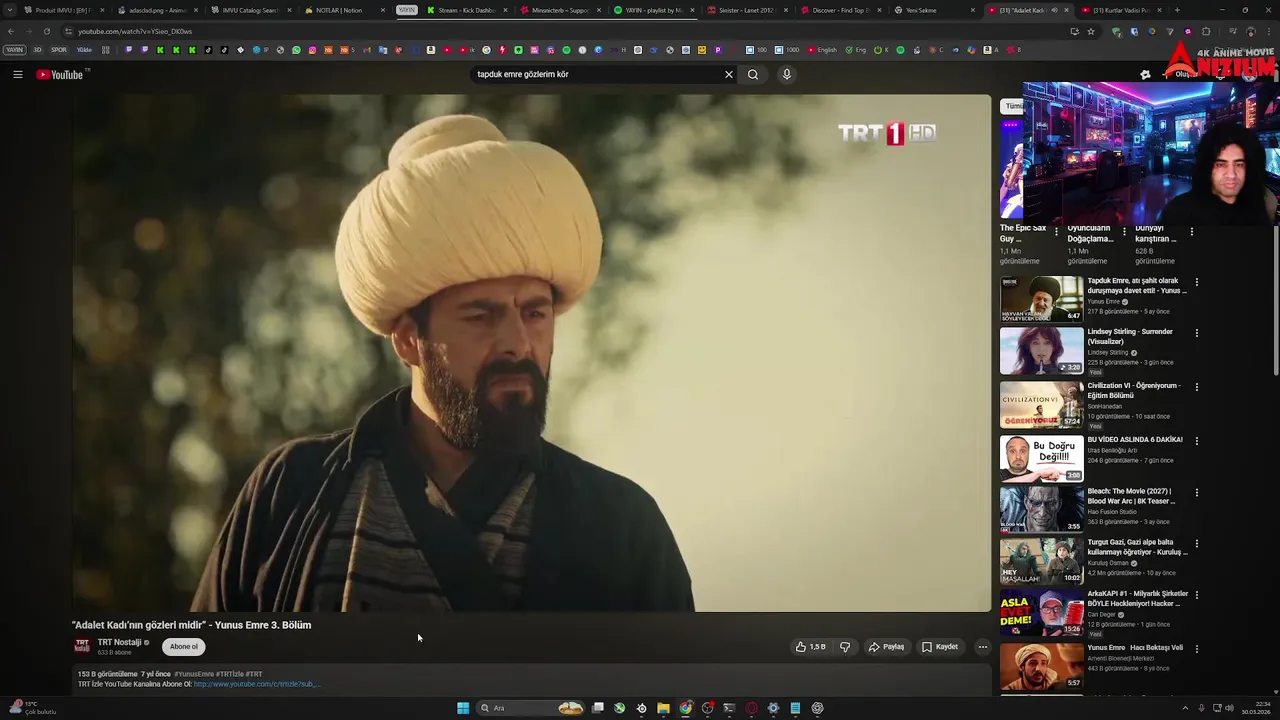The height and width of the screenshot is (720, 1280).
Task: Open options menu for Lindsey Stirling video
Action: [1196, 333]
